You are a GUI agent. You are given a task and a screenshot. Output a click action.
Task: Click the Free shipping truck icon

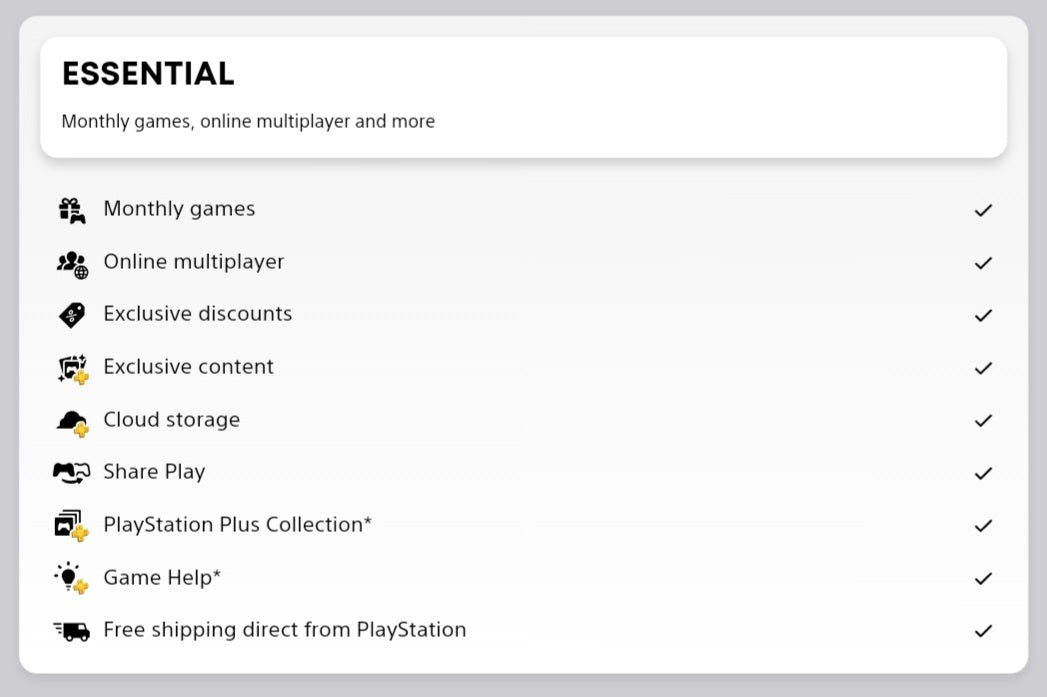(71, 631)
